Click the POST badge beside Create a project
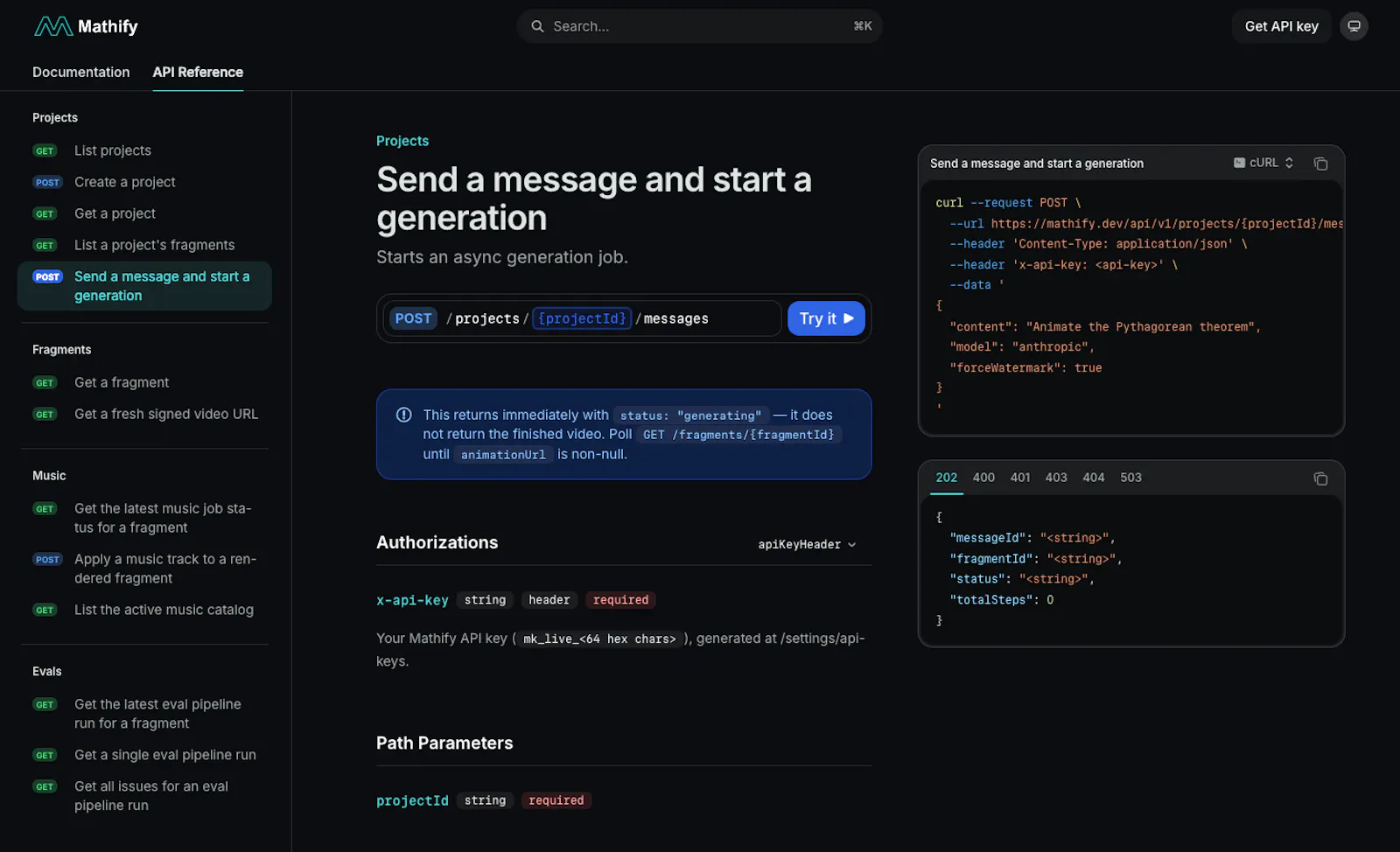 coord(47,182)
